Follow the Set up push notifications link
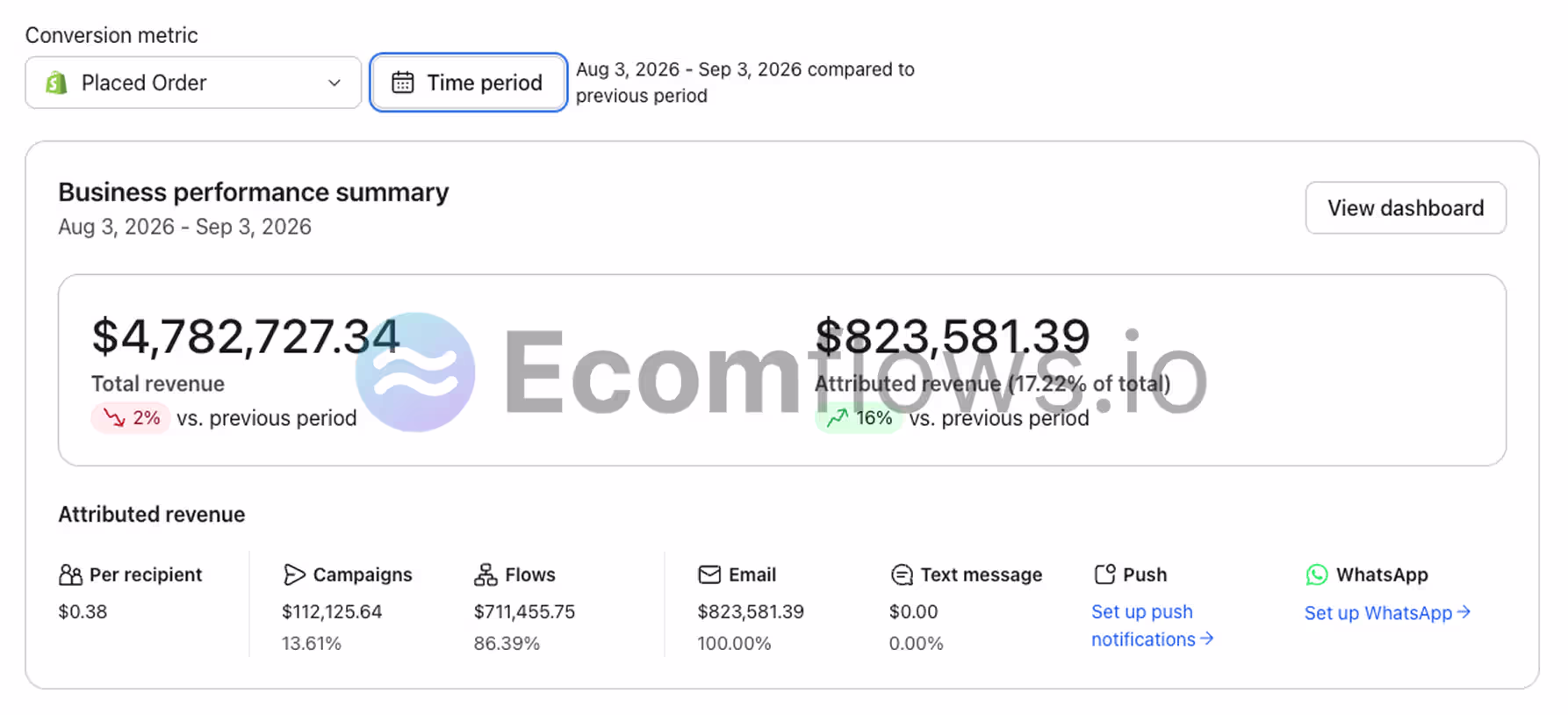 click(1152, 625)
